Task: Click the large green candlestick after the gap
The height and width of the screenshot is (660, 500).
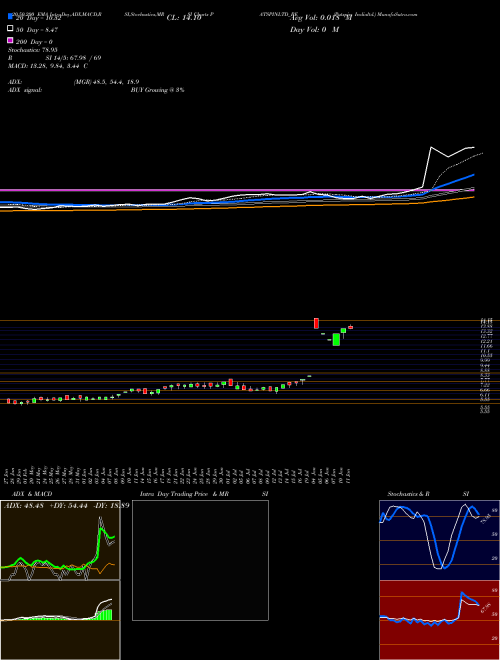Action: click(336, 339)
